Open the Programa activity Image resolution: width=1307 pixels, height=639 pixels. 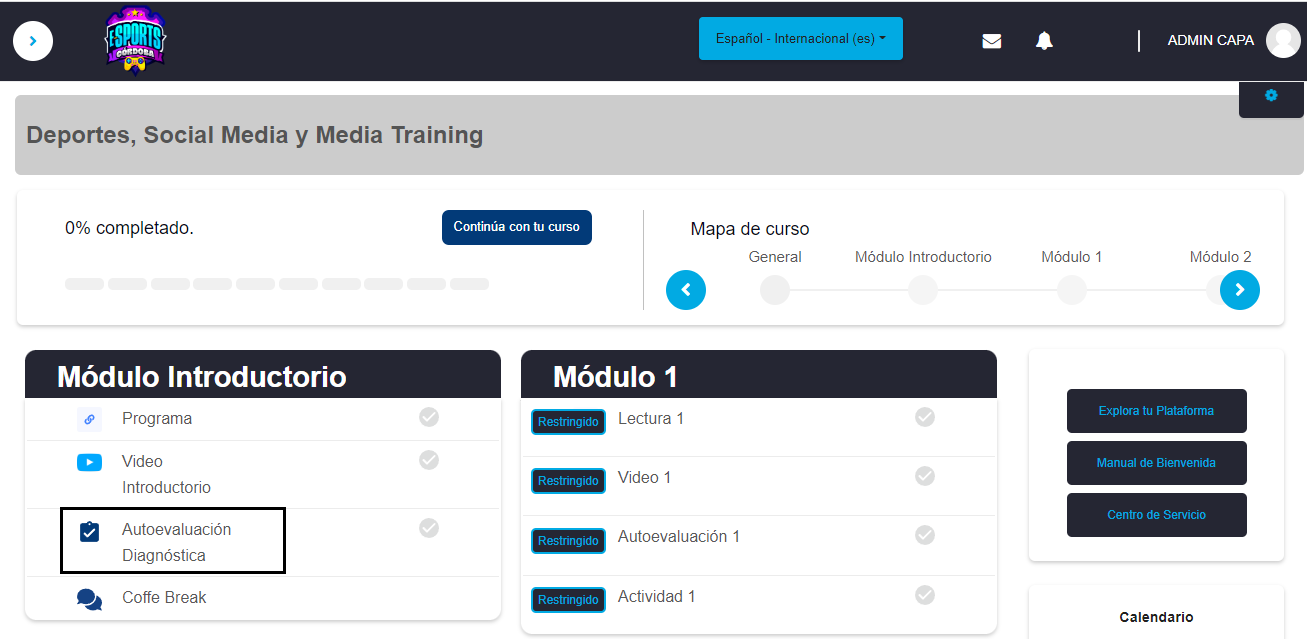tap(157, 419)
